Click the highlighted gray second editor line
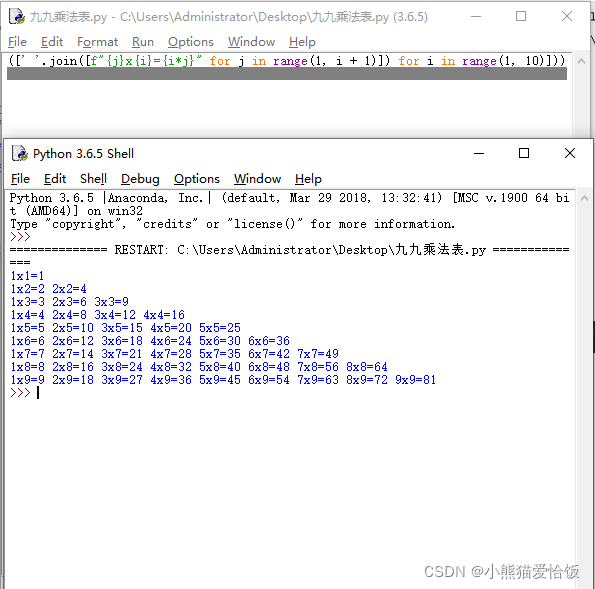The width and height of the screenshot is (595, 589). point(287,74)
